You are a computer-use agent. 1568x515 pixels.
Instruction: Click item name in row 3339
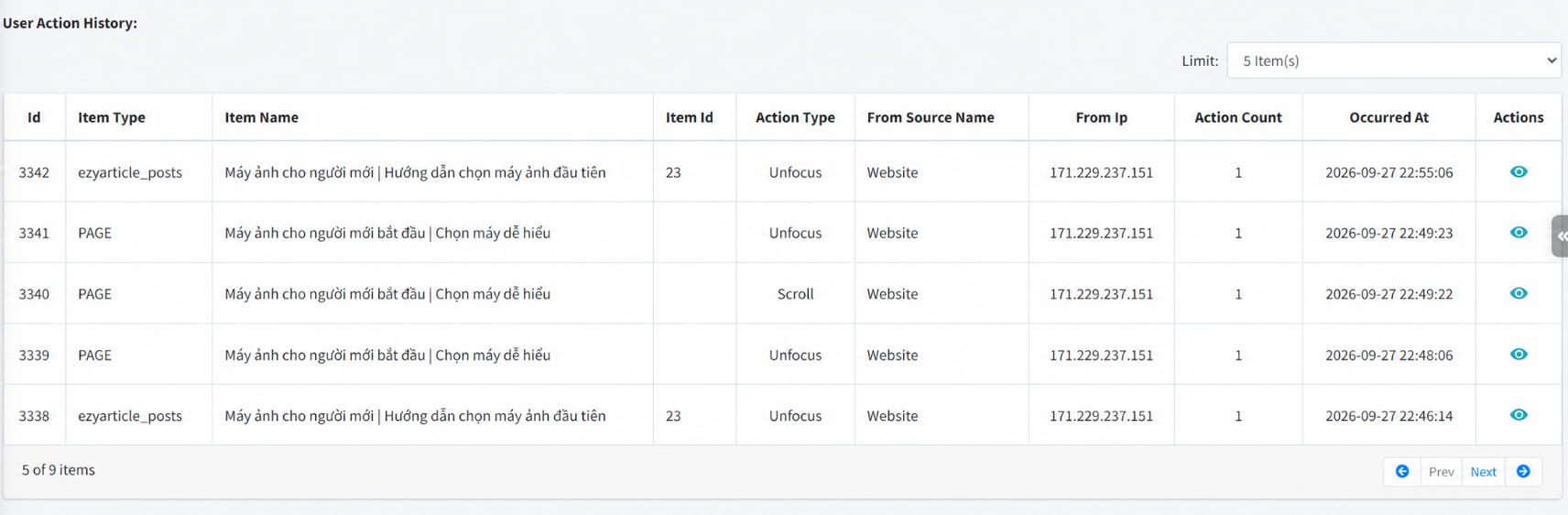click(x=387, y=355)
